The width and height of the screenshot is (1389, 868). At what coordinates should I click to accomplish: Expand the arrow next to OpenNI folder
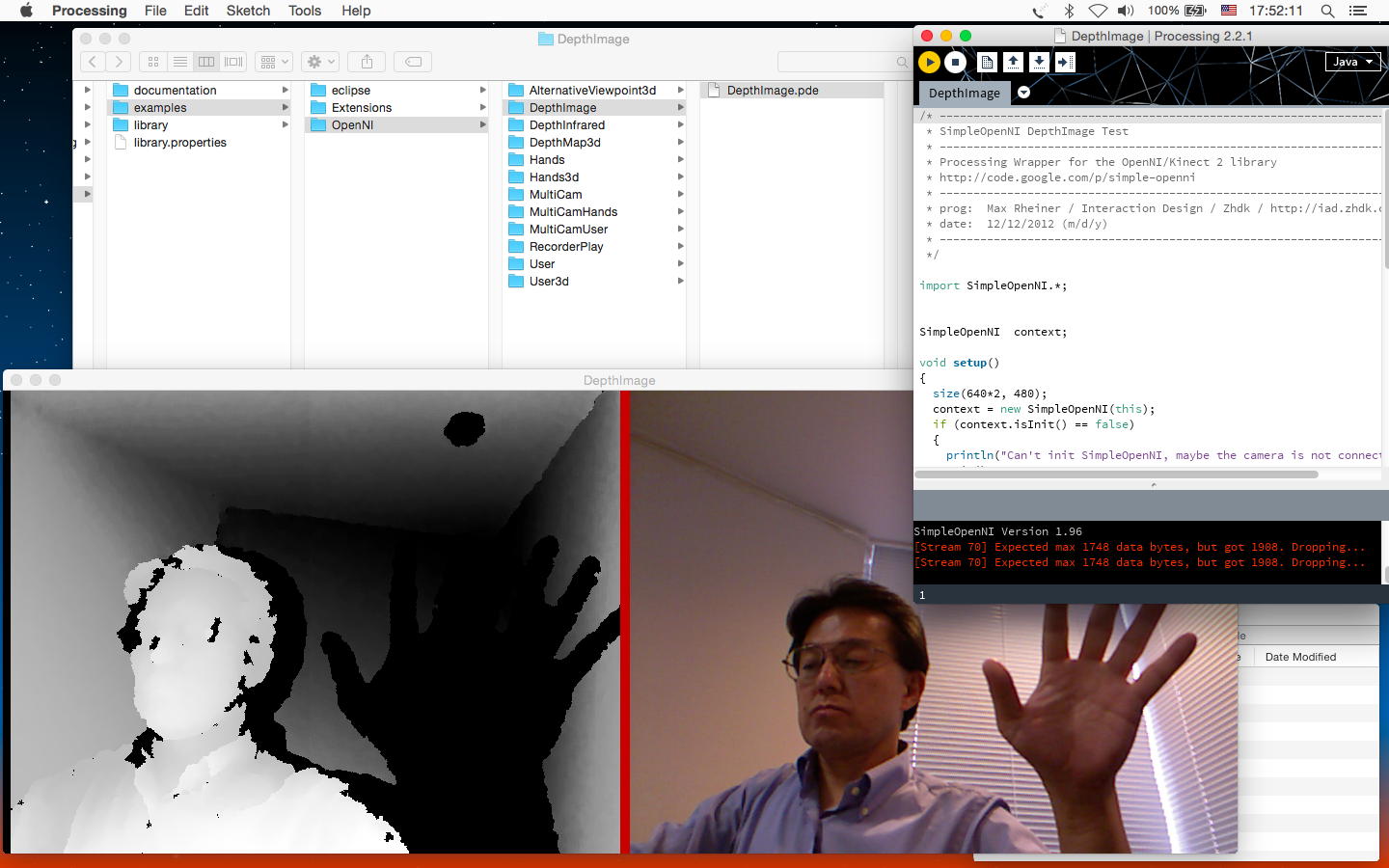(482, 125)
